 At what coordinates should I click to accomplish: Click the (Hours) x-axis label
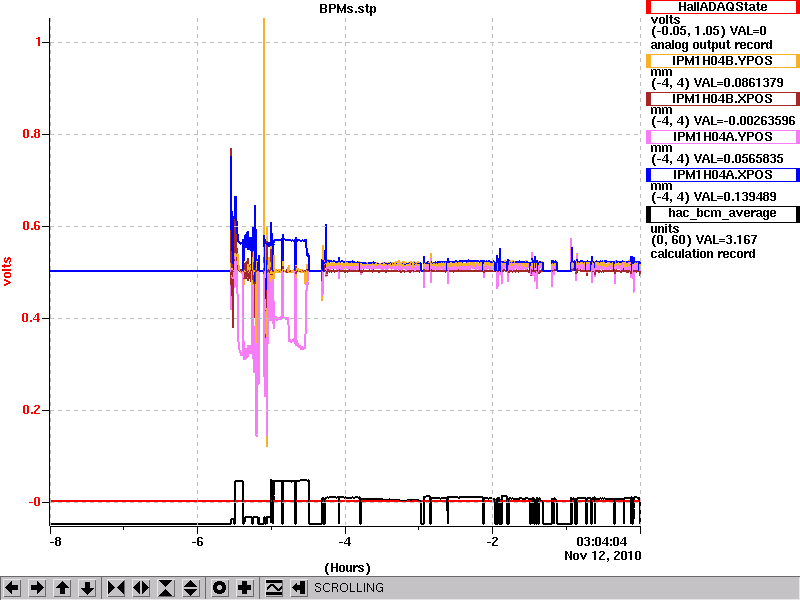tap(347, 568)
